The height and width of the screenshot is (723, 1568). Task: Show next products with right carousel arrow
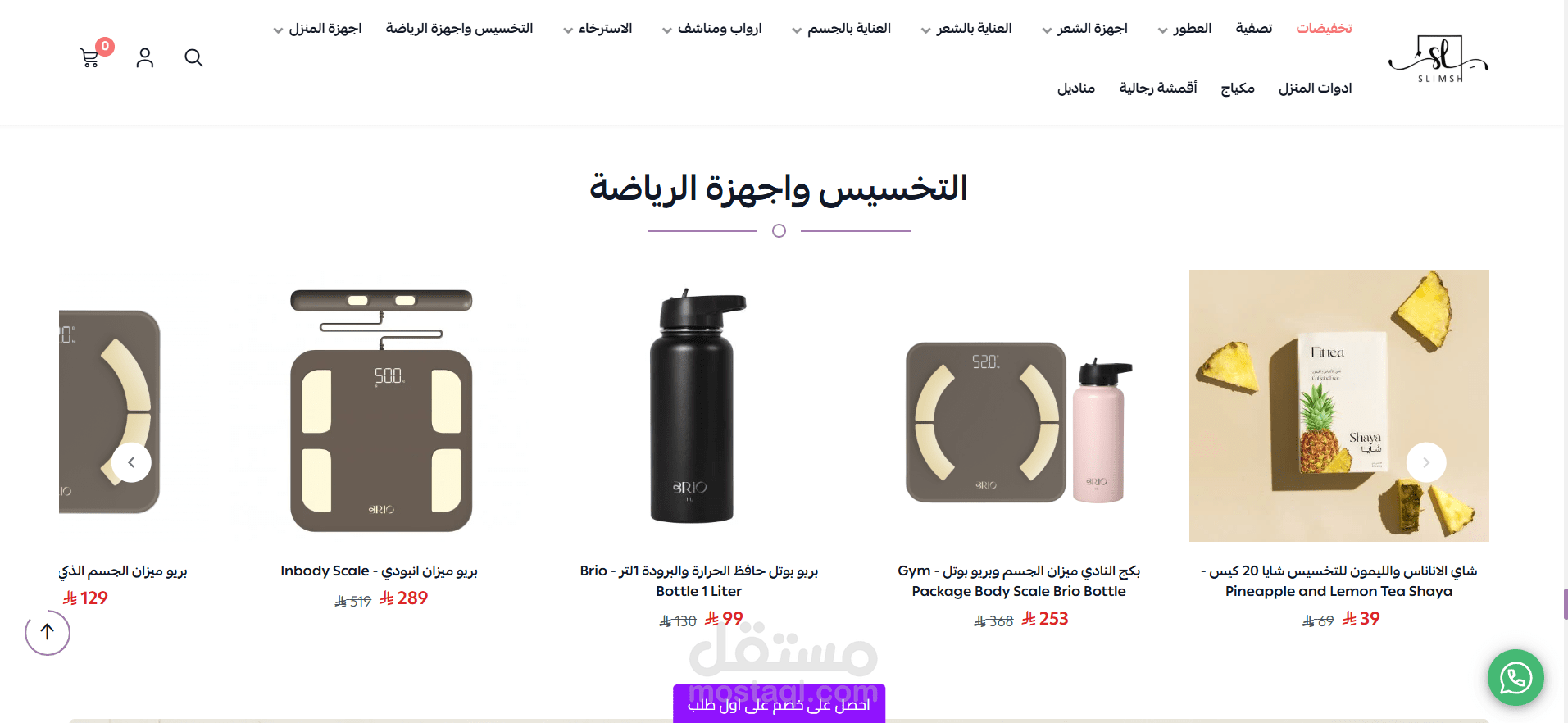[x=1426, y=462]
